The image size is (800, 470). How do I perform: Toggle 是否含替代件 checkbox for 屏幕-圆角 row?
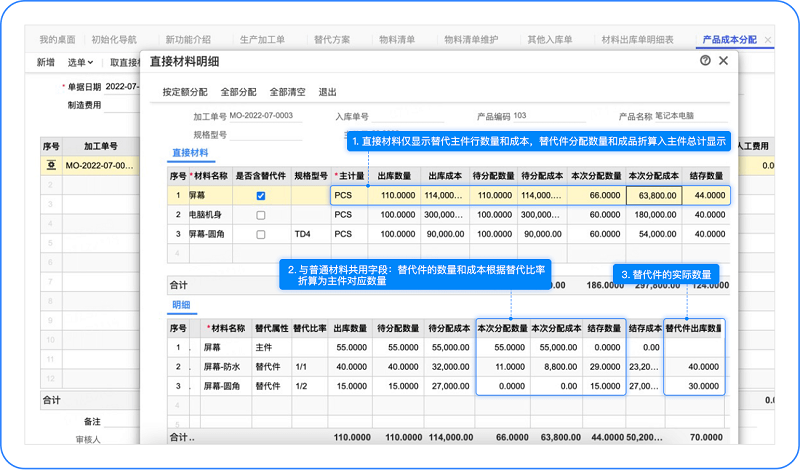pos(261,234)
